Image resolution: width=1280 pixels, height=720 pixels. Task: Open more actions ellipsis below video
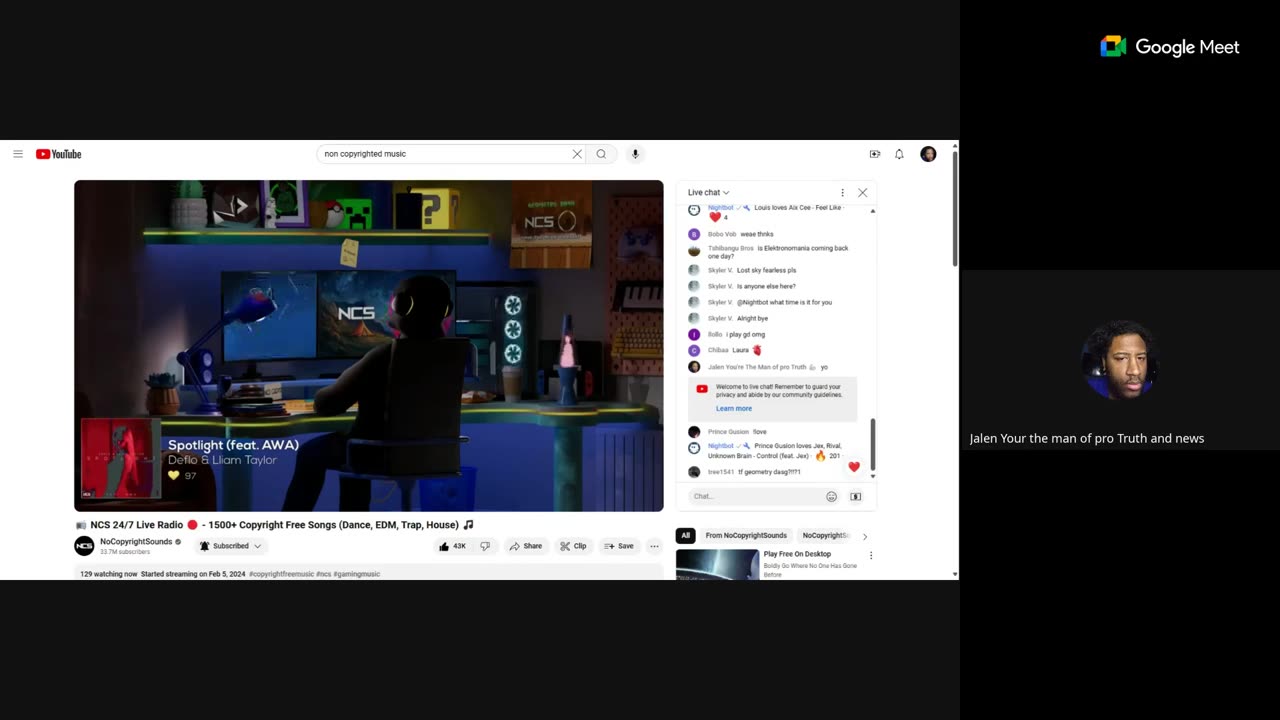pos(654,546)
